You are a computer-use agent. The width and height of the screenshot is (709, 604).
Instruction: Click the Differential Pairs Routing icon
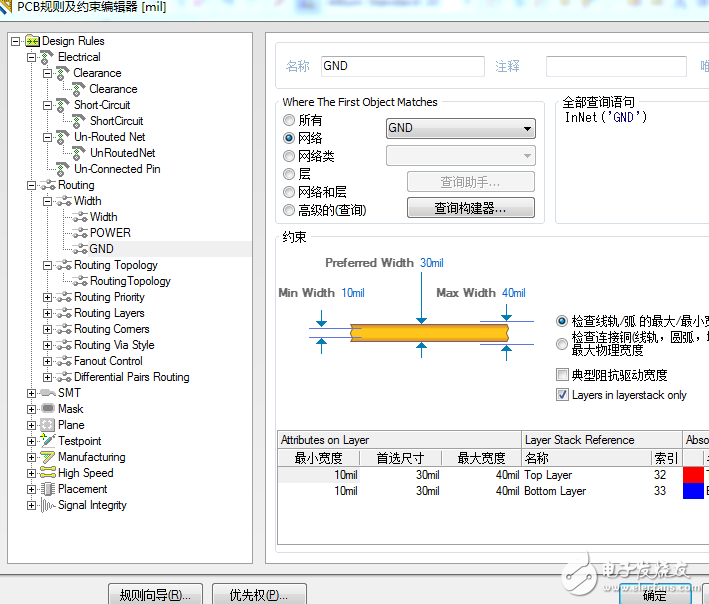64,378
